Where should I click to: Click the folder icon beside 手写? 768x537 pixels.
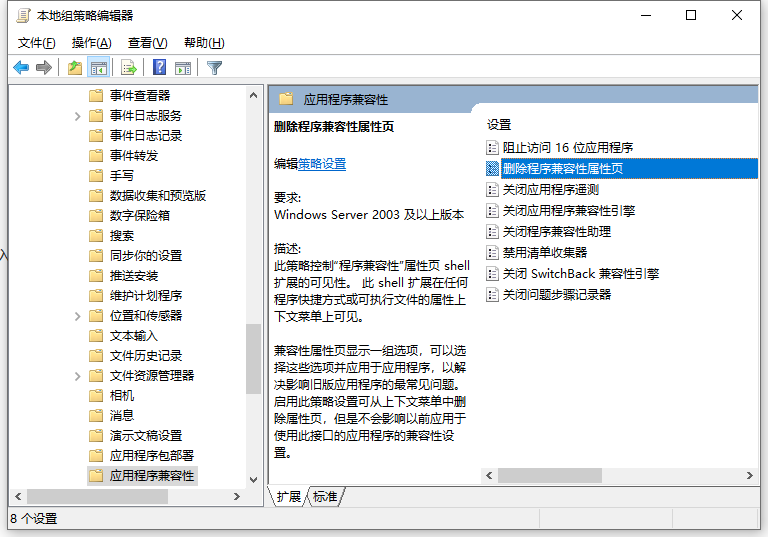(96, 175)
